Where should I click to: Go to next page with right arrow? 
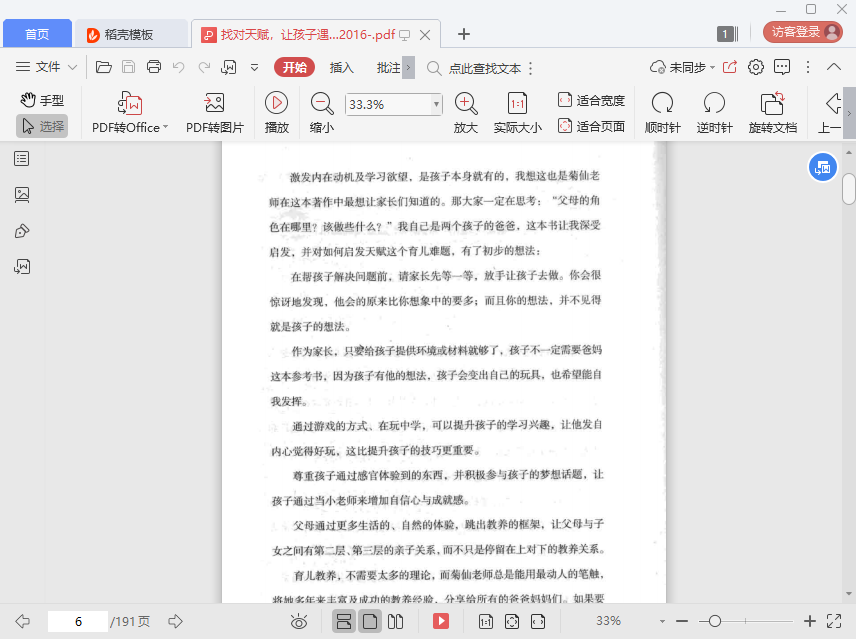(x=175, y=621)
